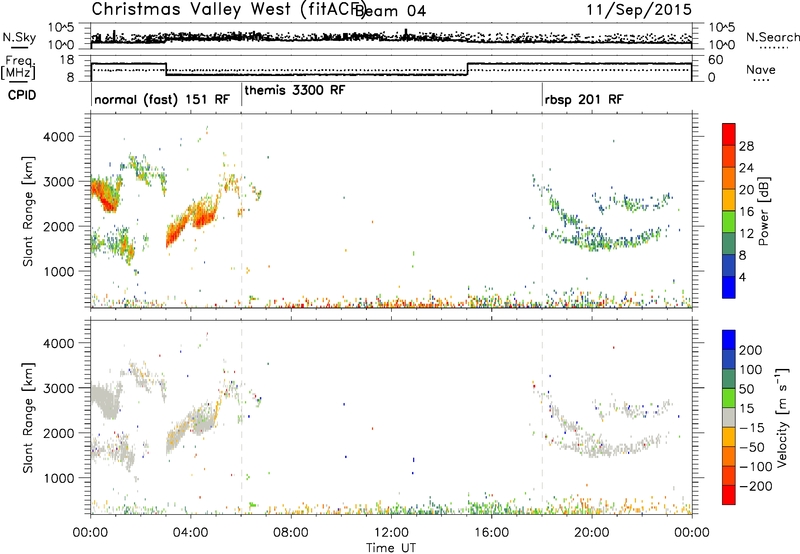Screen dimensions: 800x554
Task: Pick the red bottom Velocity segment below -200
Action: point(729,495)
